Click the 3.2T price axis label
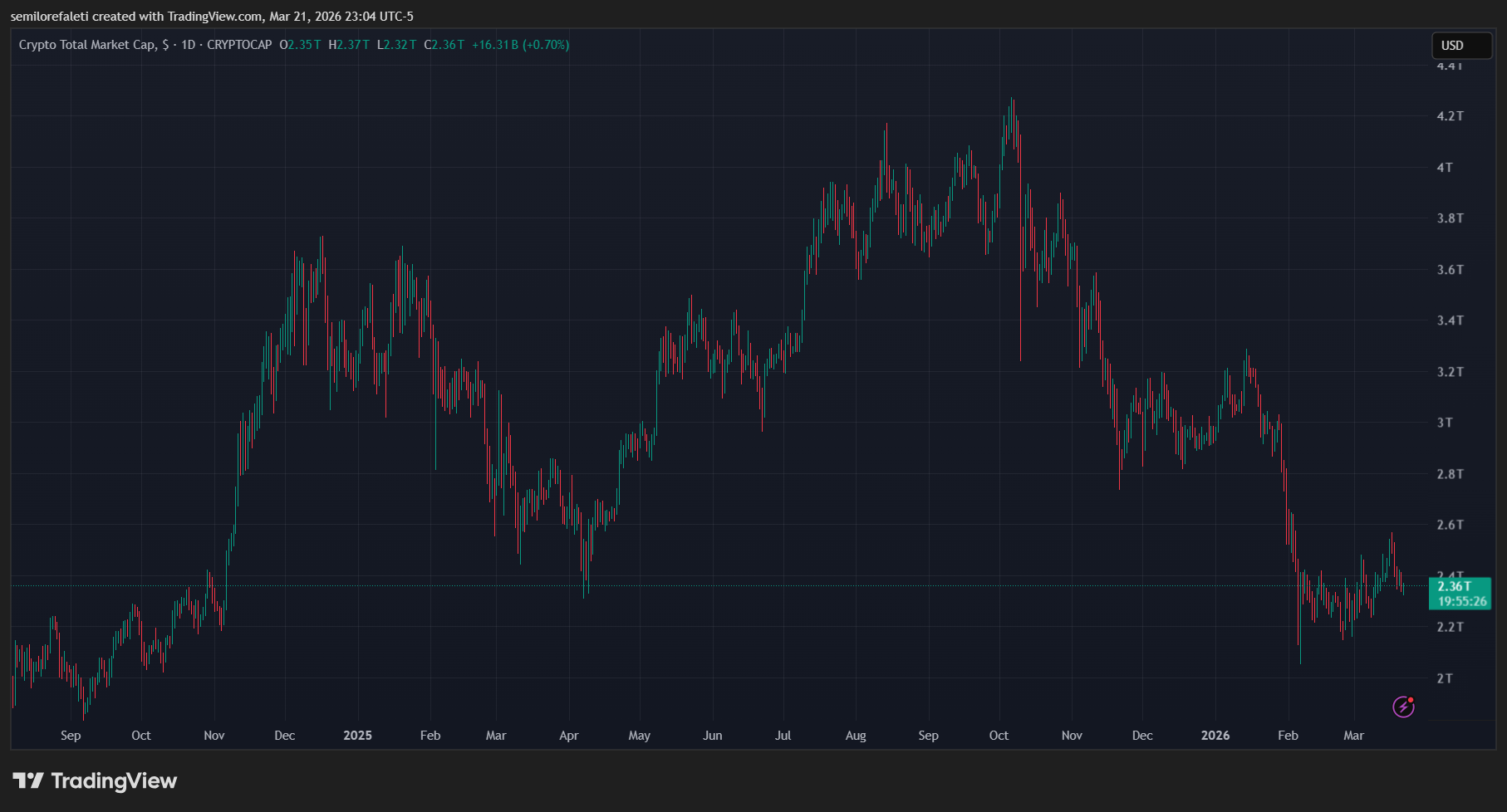The height and width of the screenshot is (812, 1507). [x=1451, y=372]
